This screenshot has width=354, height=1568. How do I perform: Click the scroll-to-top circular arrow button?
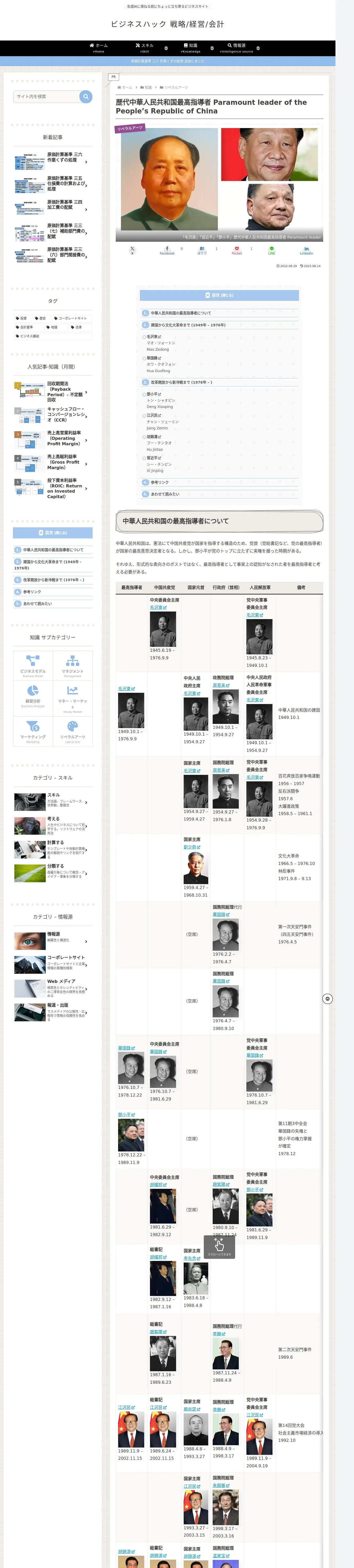click(327, 999)
